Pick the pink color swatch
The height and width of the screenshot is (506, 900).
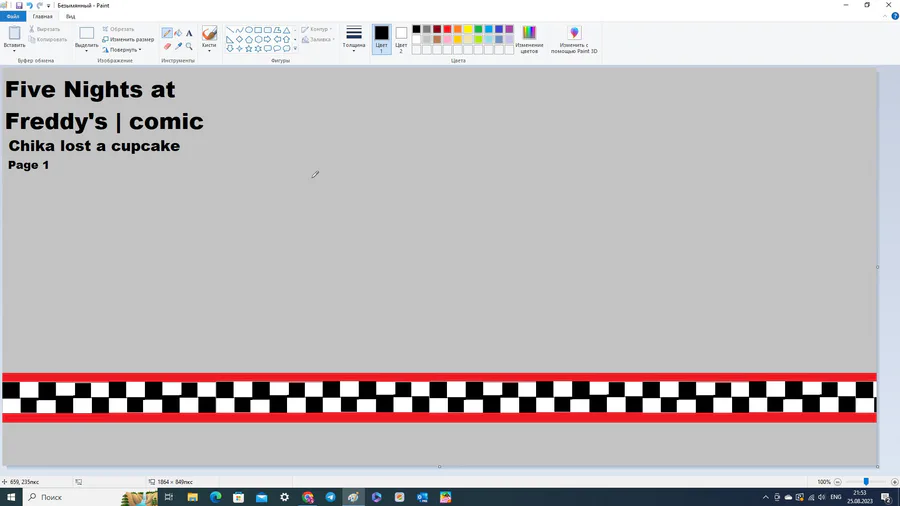coord(447,40)
